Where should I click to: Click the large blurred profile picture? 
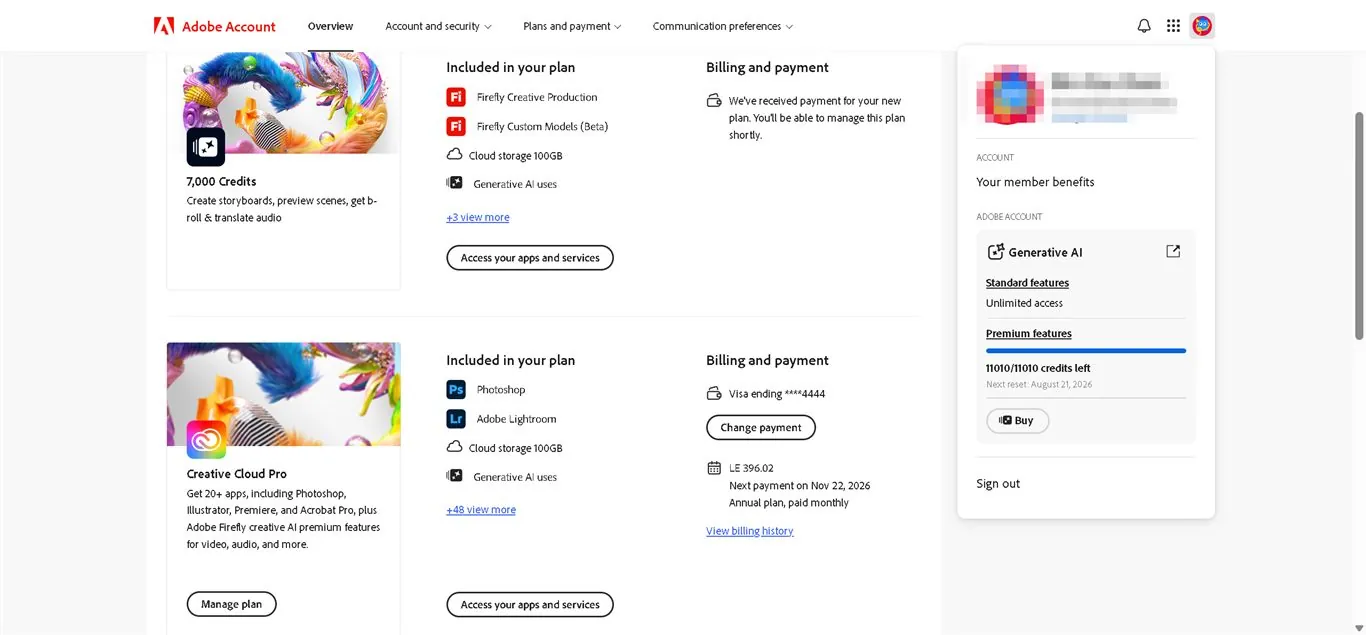(x=1009, y=96)
